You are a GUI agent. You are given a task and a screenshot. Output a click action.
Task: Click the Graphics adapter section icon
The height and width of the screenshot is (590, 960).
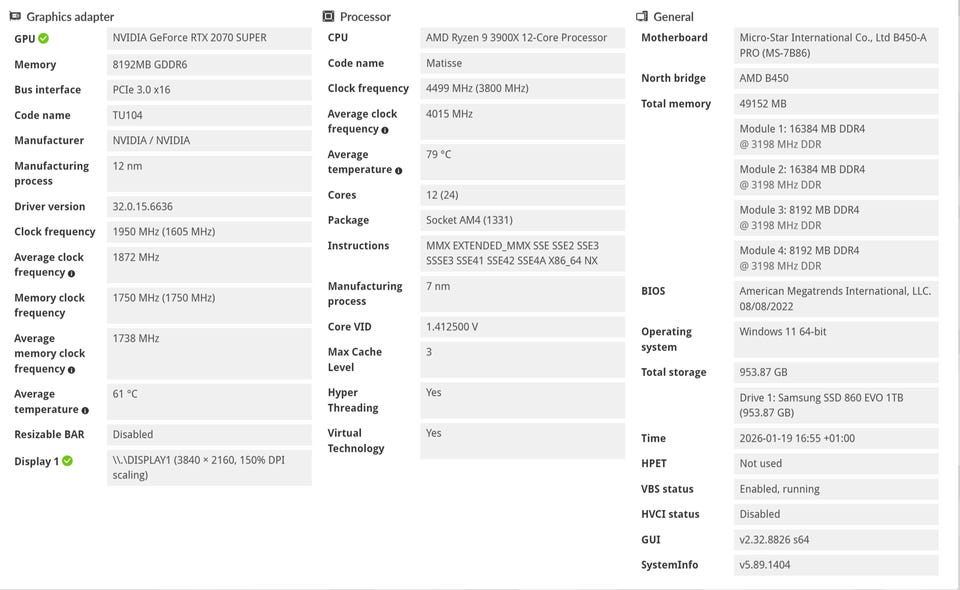15,17
